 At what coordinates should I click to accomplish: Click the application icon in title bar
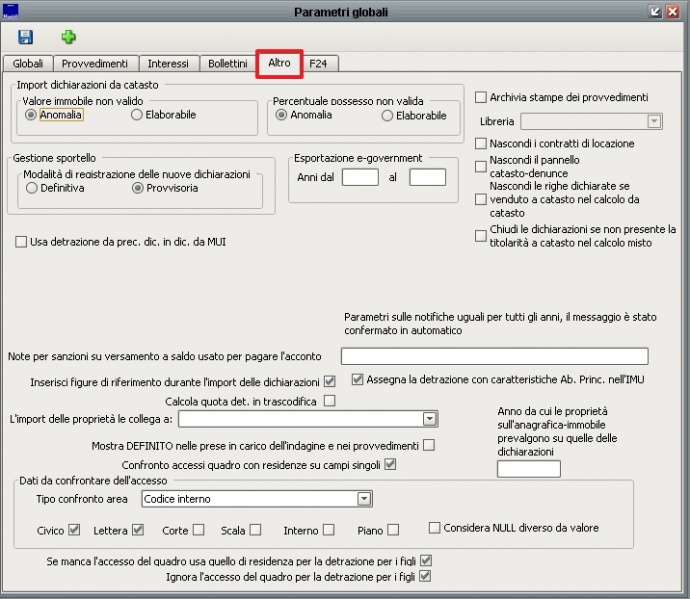tap(12, 11)
